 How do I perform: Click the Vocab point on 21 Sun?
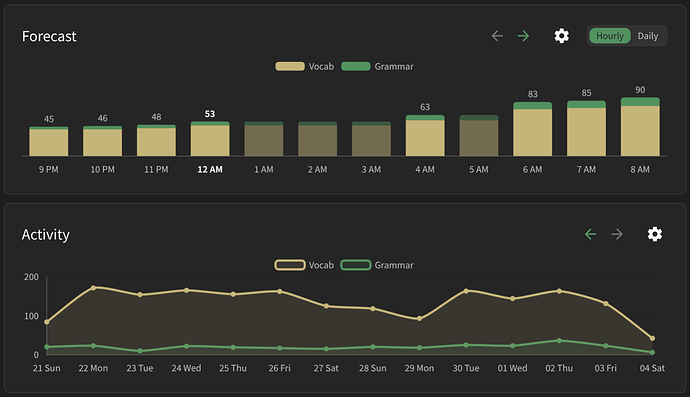[47, 322]
